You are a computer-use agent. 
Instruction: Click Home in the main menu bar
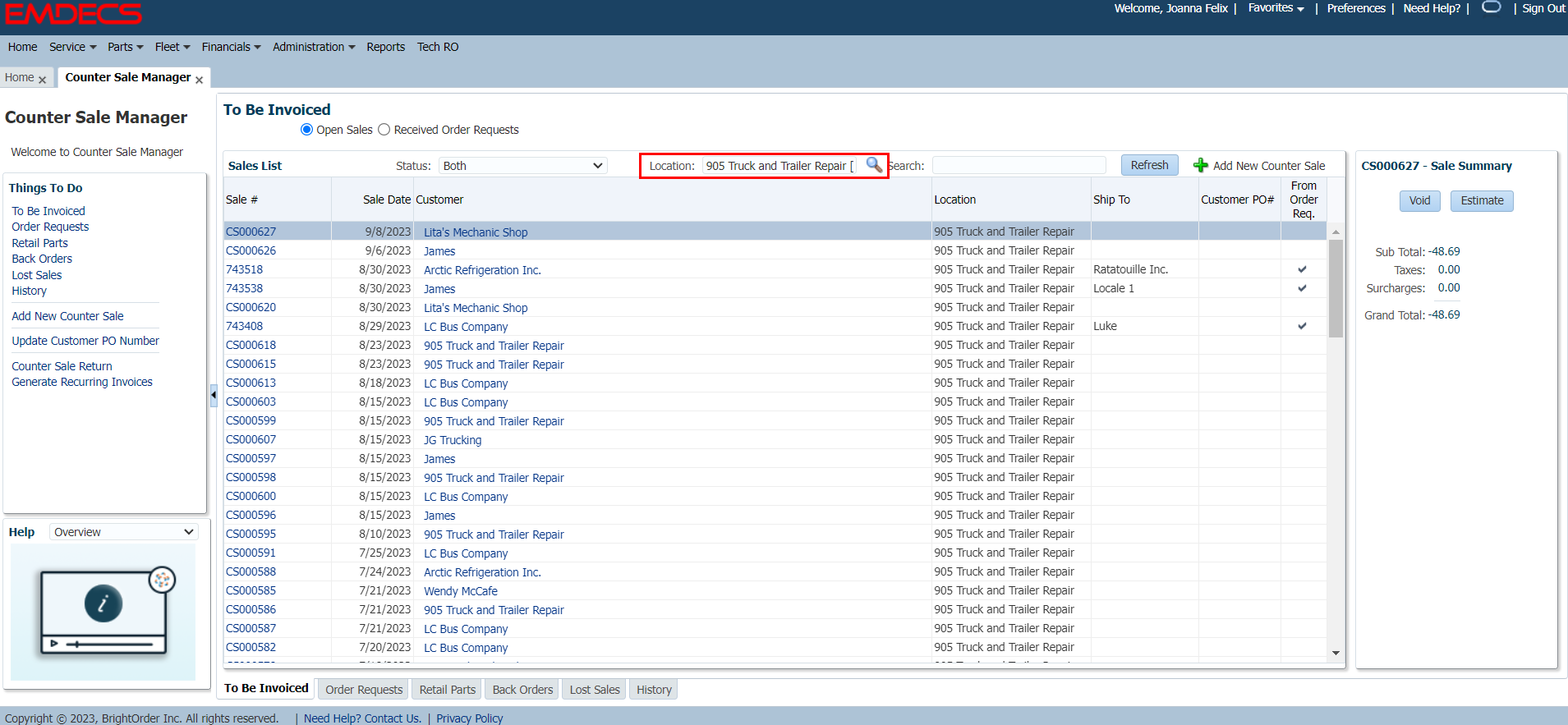tap(22, 47)
